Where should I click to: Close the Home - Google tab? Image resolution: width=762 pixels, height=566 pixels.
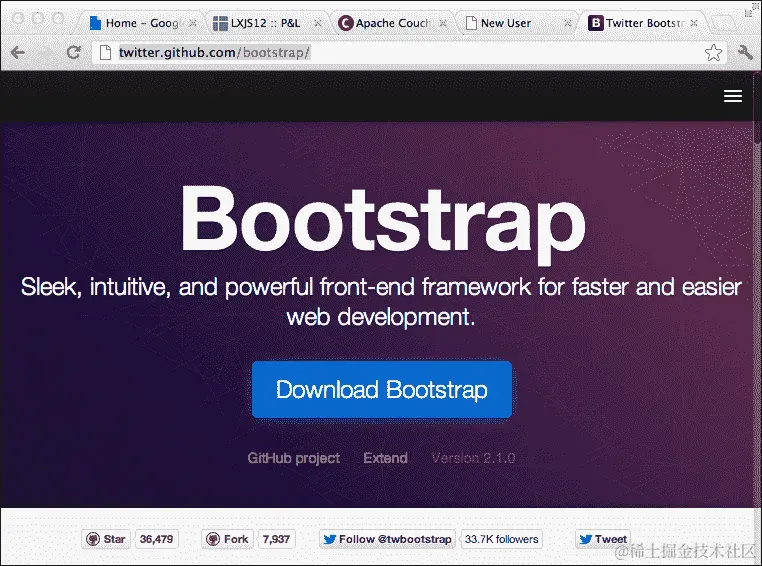point(193,23)
